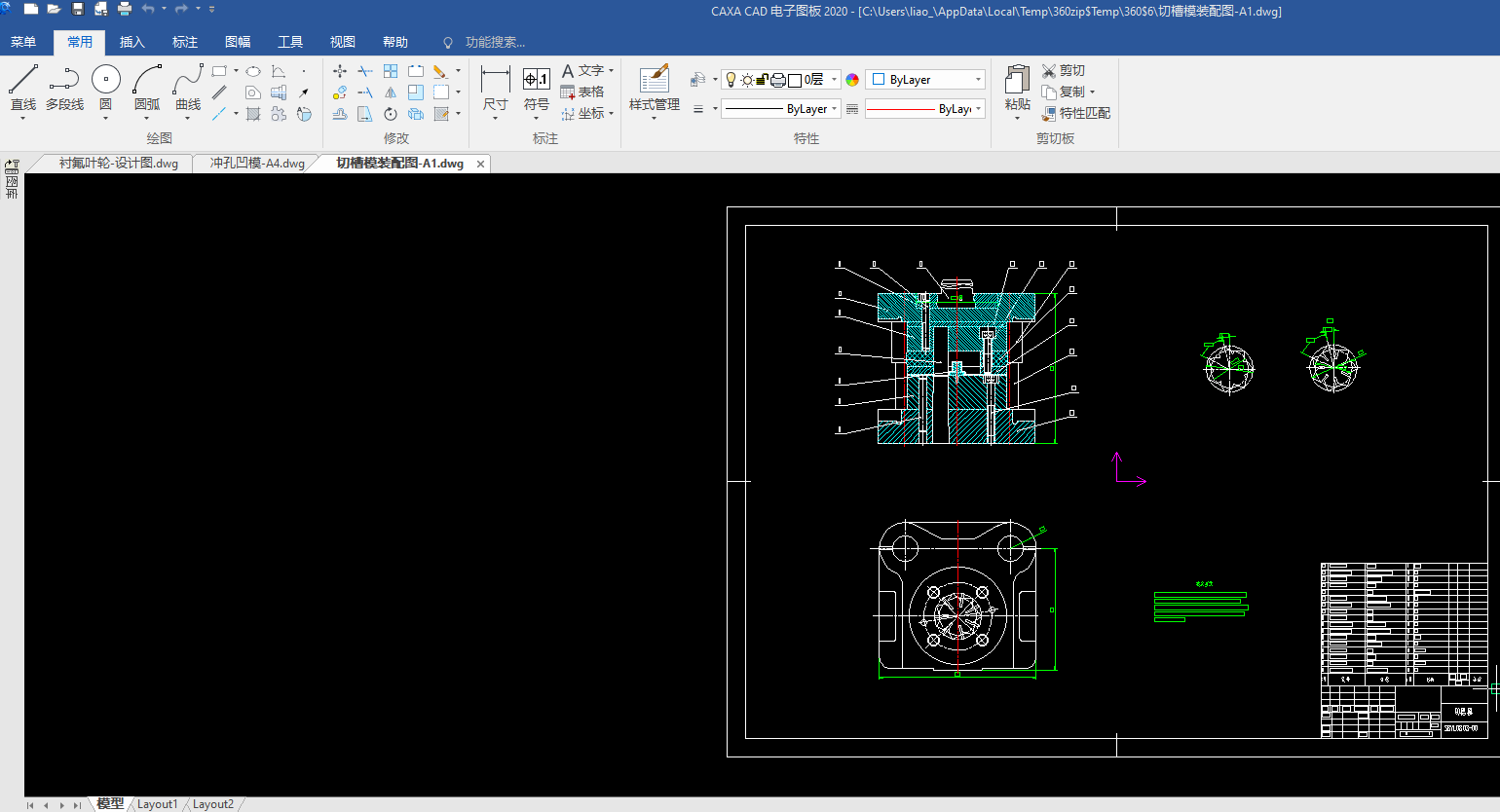Open 样式管理 style manager
The width and height of the screenshot is (1500, 812).
654,81
